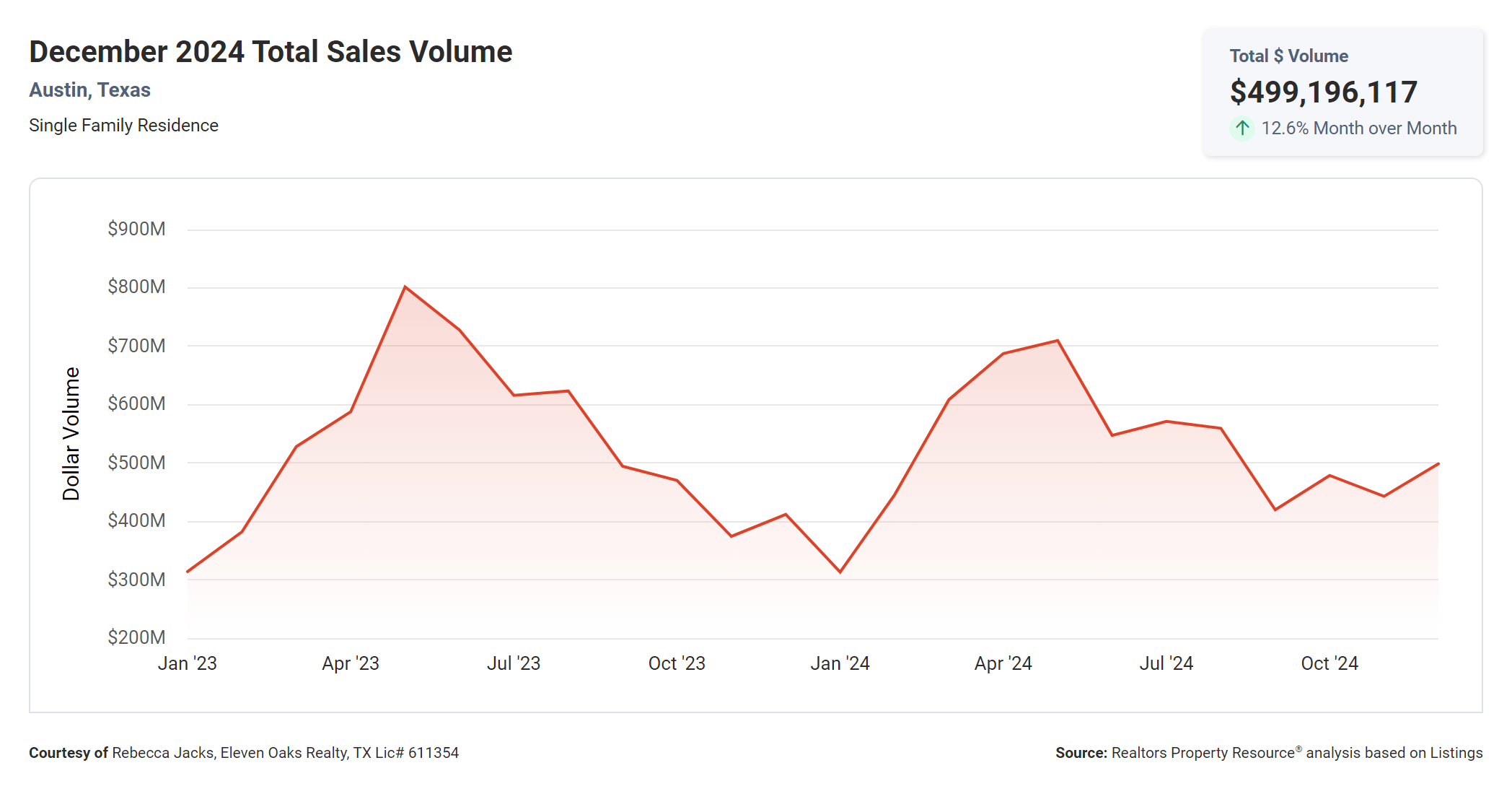Click the Total $ Volume heading
Image resolution: width=1512 pixels, height=794 pixels.
click(x=1288, y=56)
